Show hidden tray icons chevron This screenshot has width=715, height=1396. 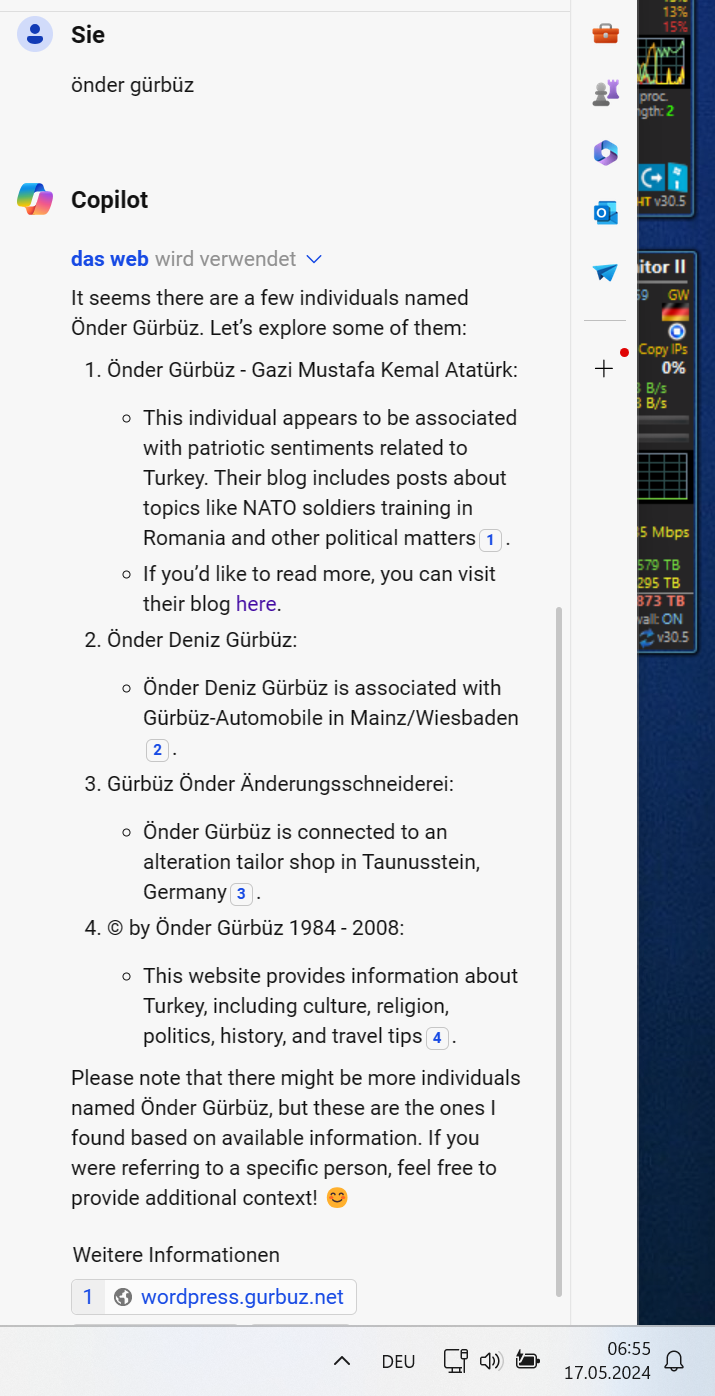(x=341, y=1361)
